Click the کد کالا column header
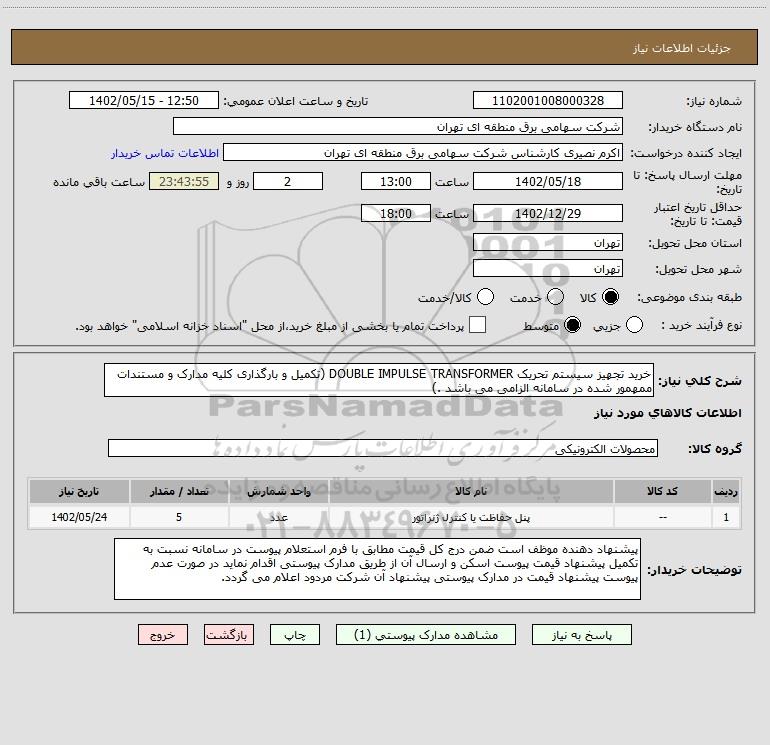The height and width of the screenshot is (745, 770). pyautogui.click(x=662, y=491)
